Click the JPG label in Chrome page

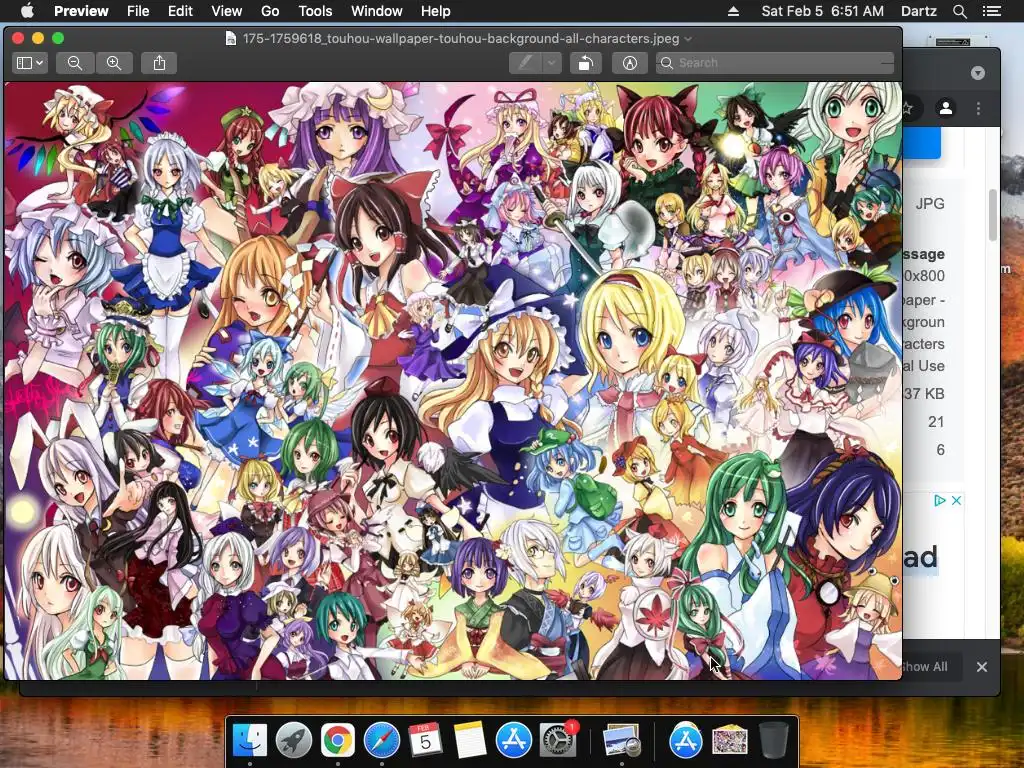930,204
